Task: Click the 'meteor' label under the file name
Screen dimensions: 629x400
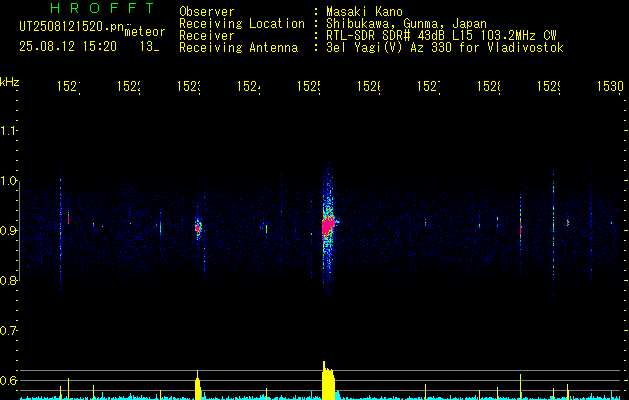Action: (145, 32)
